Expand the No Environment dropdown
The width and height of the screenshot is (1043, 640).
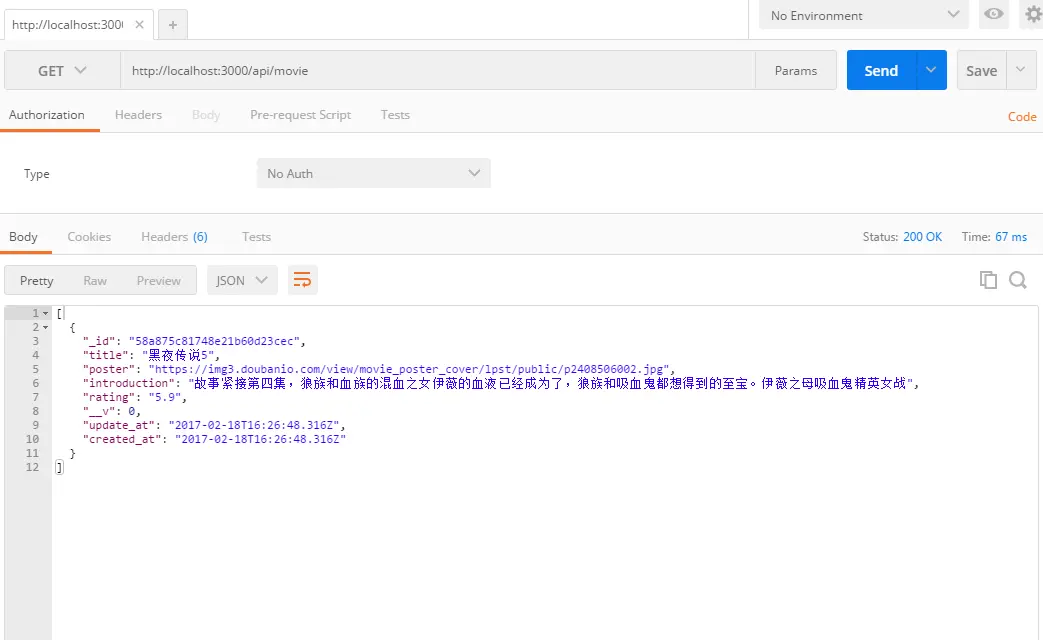coord(865,15)
